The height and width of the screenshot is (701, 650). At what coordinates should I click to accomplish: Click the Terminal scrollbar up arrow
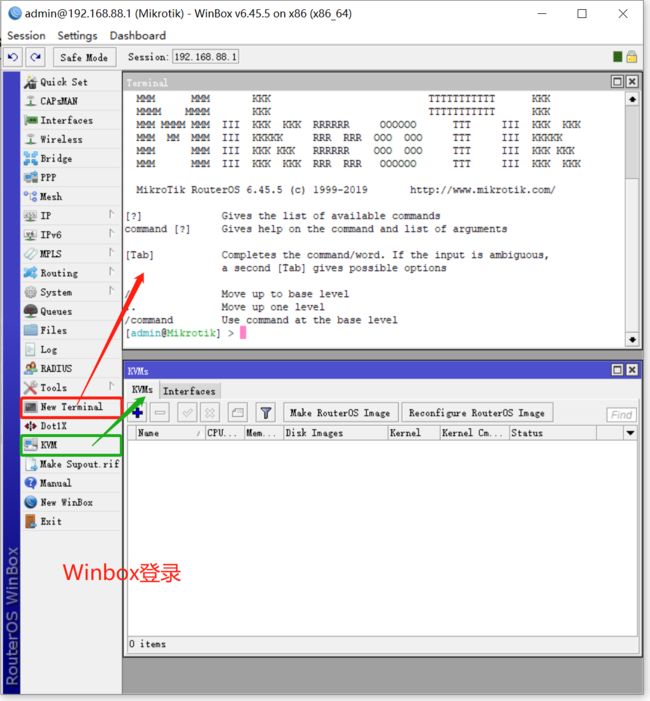(x=632, y=99)
